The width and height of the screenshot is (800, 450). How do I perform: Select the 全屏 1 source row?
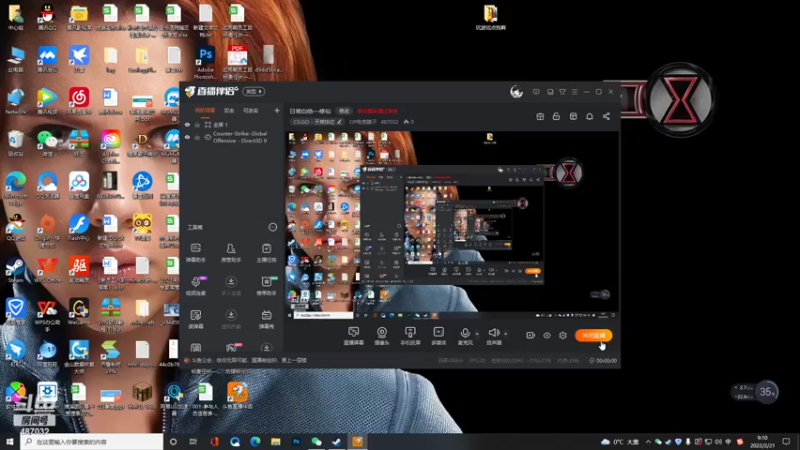coord(232,124)
